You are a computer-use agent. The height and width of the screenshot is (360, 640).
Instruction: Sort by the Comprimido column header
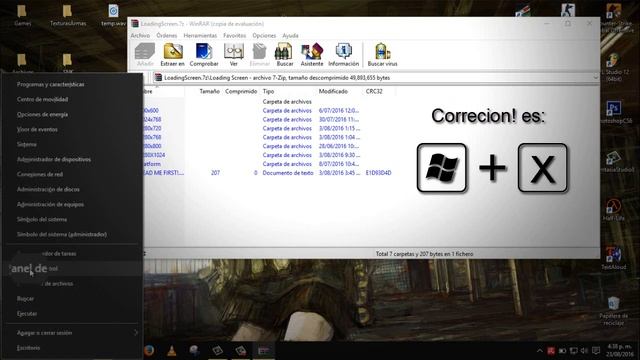pos(240,91)
